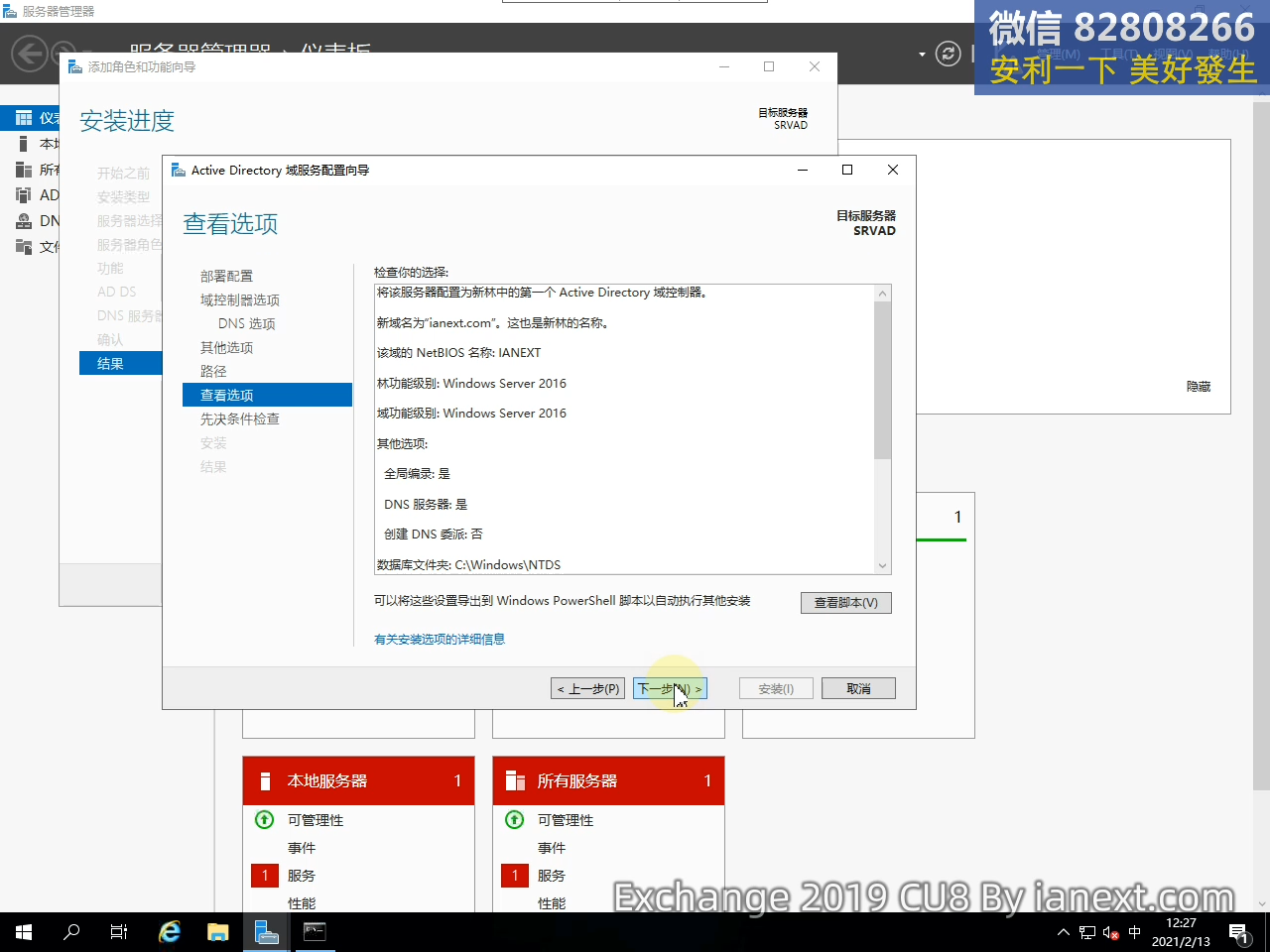Show hidden tray icons chevron
The image size is (1270, 952).
pos(1064,932)
